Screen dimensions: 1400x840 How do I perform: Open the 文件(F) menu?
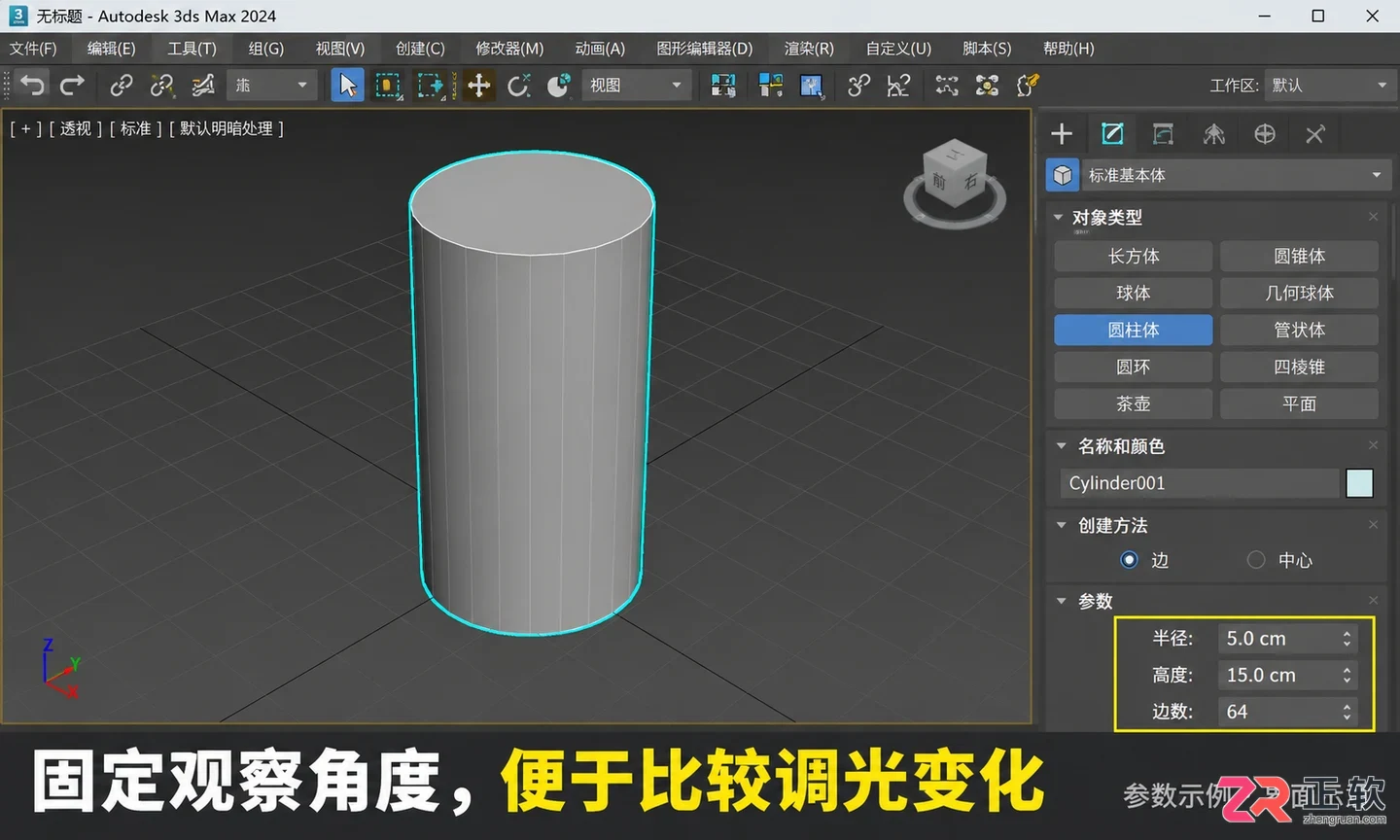33,49
